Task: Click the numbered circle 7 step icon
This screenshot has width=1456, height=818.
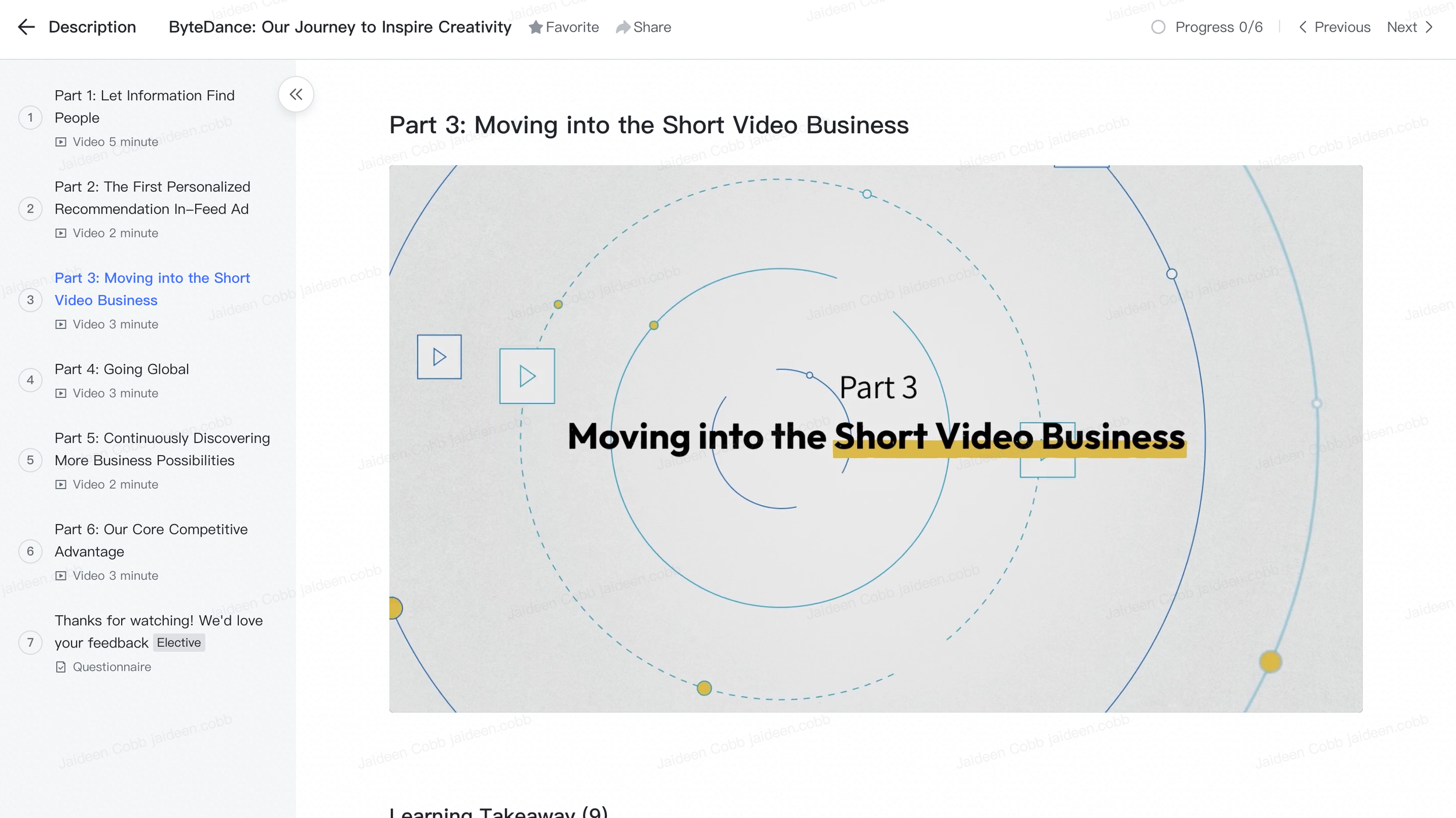Action: click(30, 643)
